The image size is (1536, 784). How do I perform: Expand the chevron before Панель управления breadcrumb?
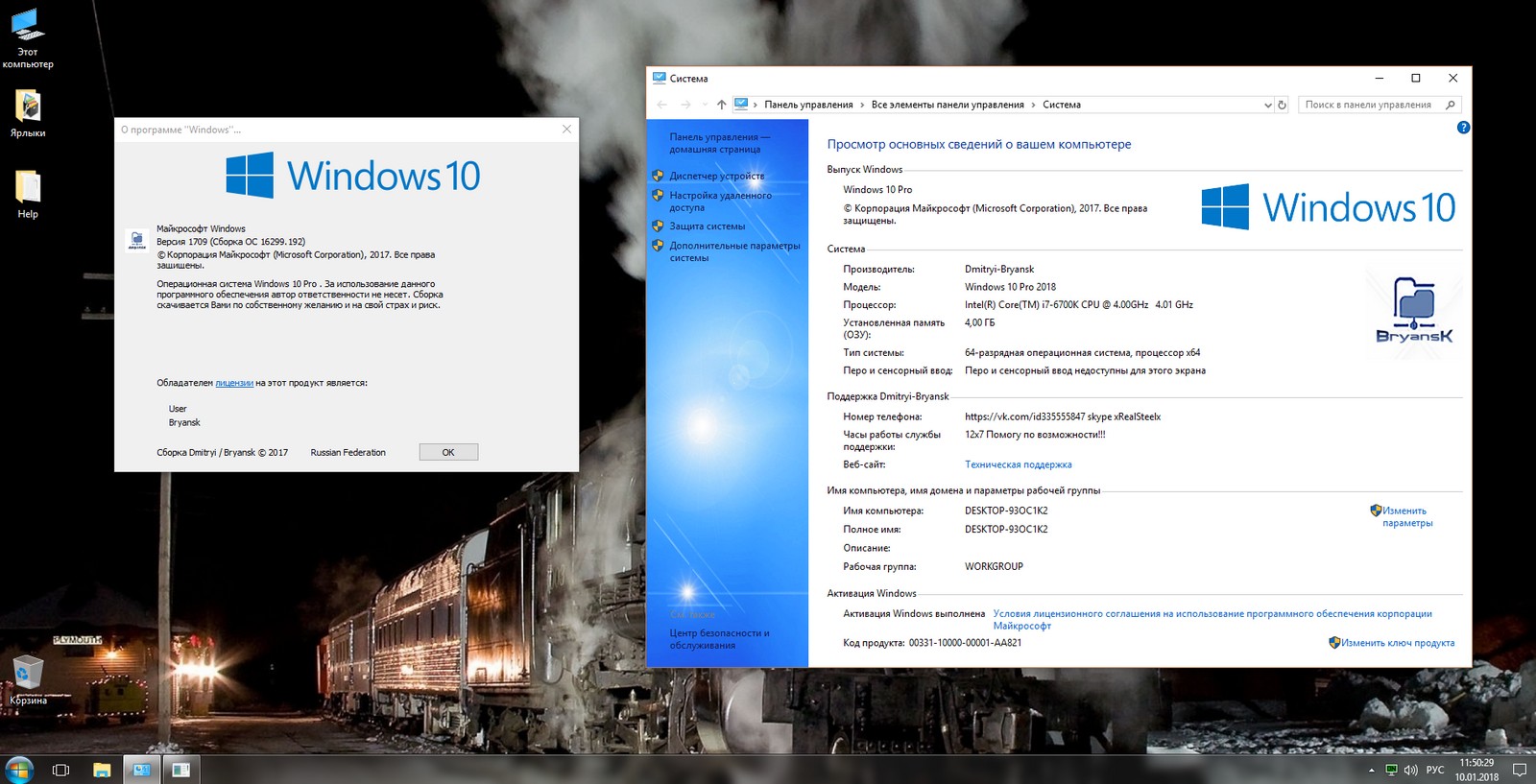[756, 105]
